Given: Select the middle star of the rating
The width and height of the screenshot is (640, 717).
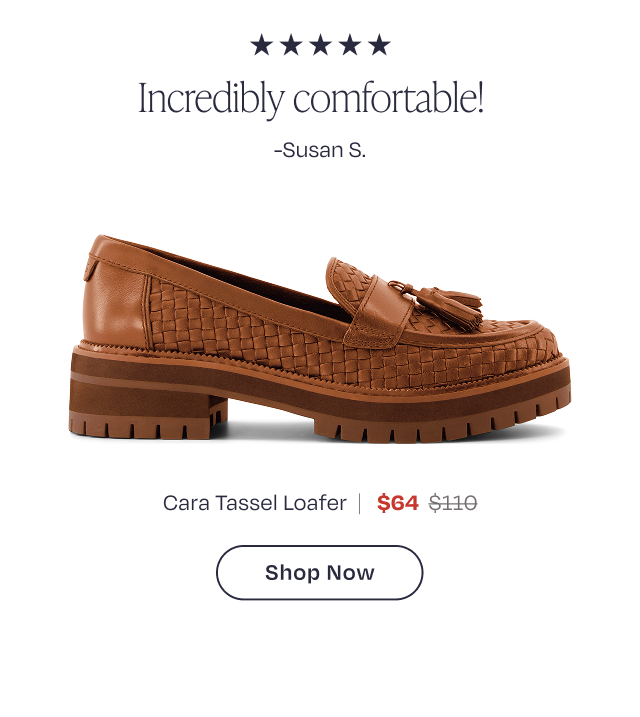Looking at the screenshot, I should (320, 45).
